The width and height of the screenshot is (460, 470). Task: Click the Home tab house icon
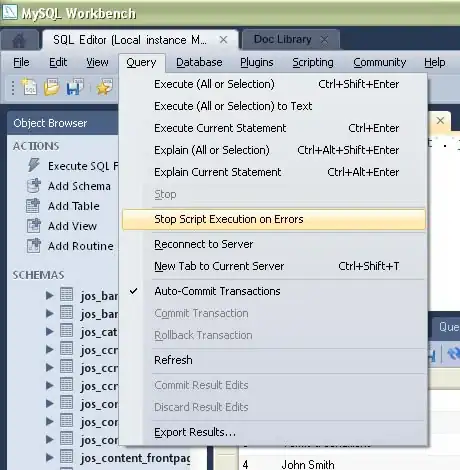[19, 40]
